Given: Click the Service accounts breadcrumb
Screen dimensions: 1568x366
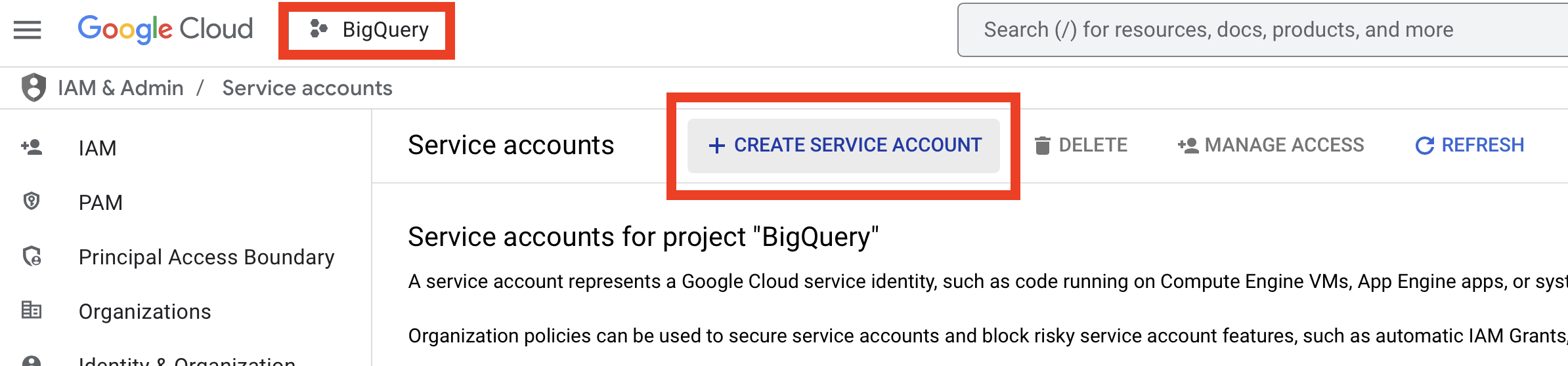Looking at the screenshot, I should (307, 88).
